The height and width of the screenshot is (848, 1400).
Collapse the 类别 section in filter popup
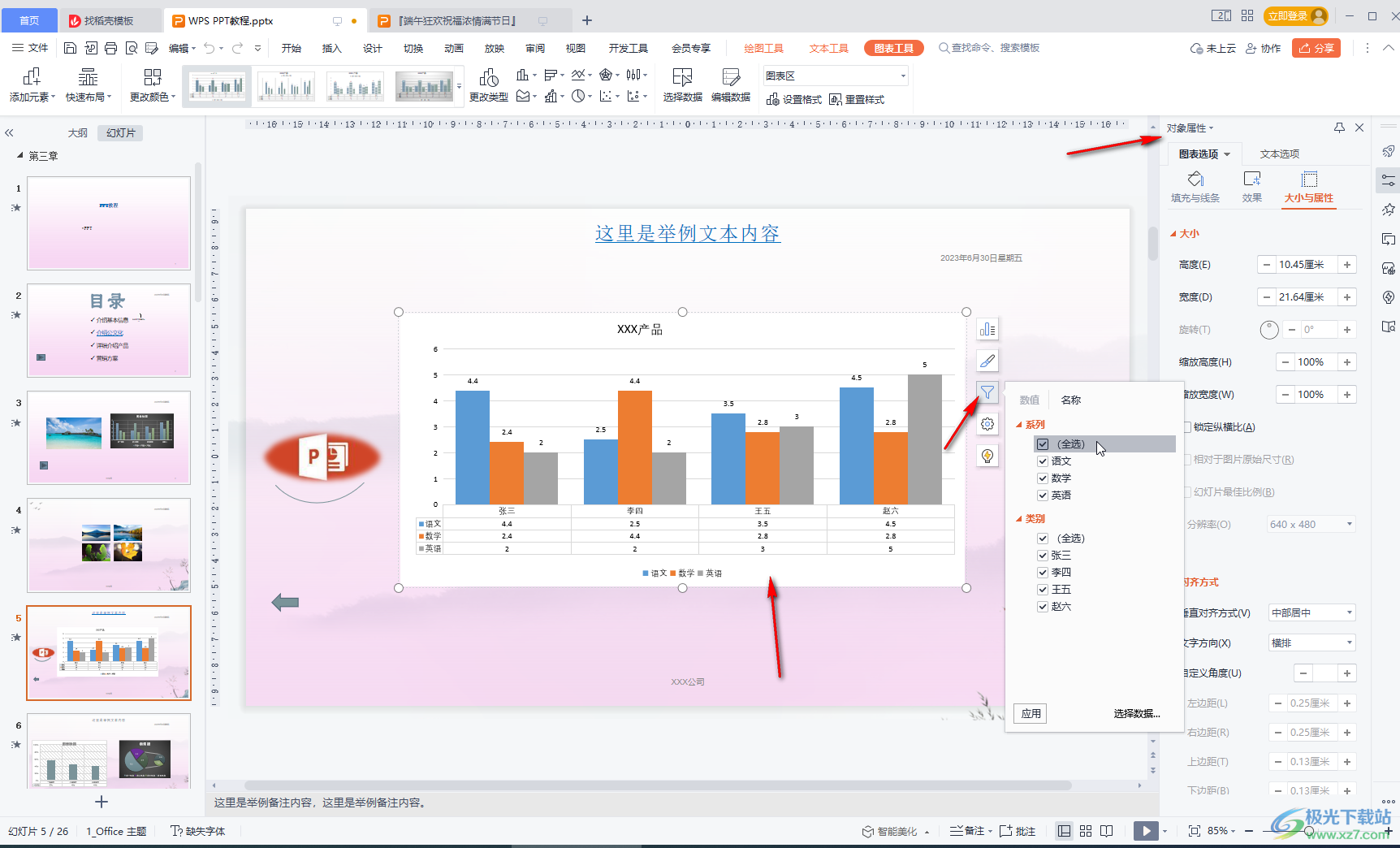[1019, 519]
